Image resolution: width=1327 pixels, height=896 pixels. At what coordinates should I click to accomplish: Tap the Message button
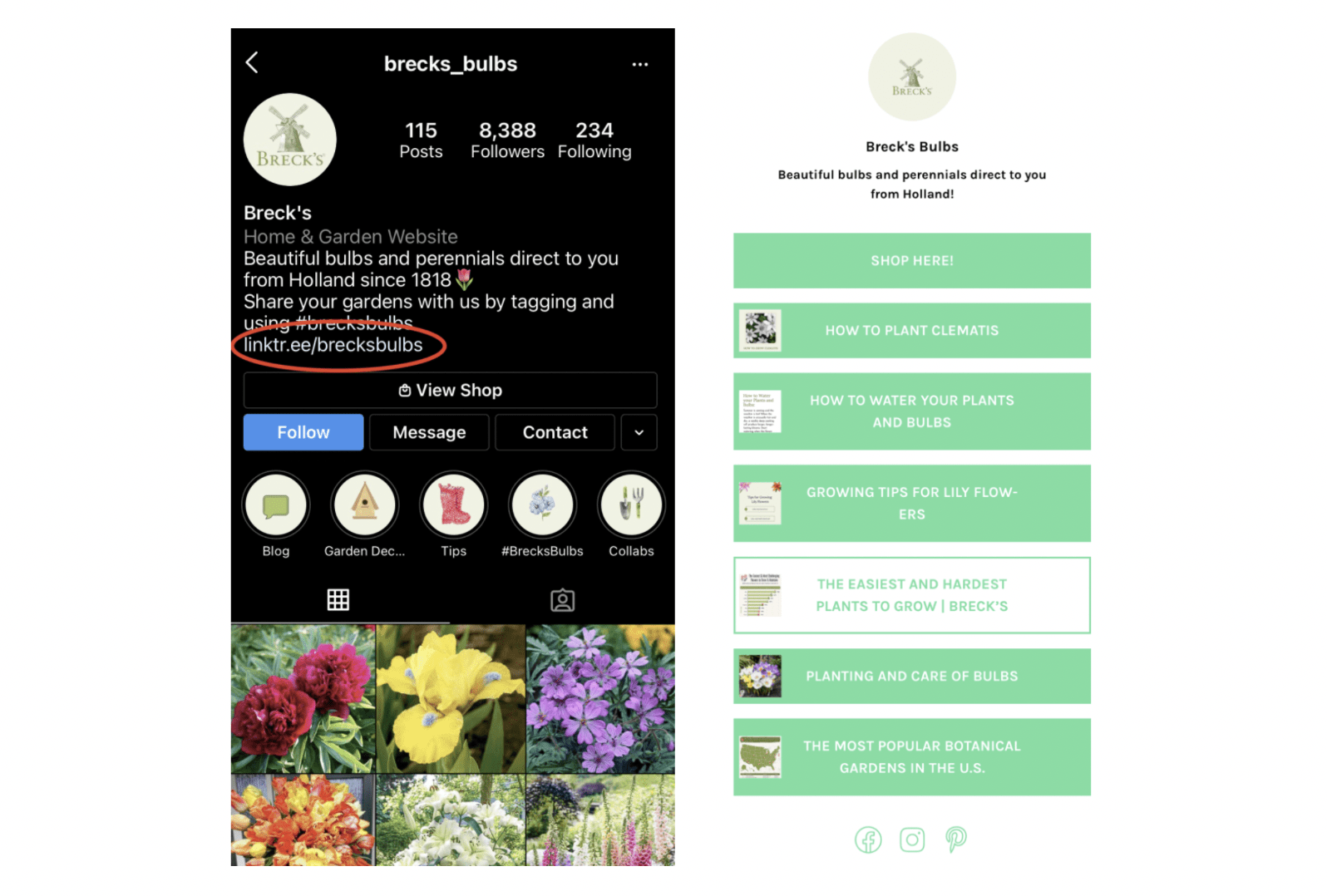(429, 432)
